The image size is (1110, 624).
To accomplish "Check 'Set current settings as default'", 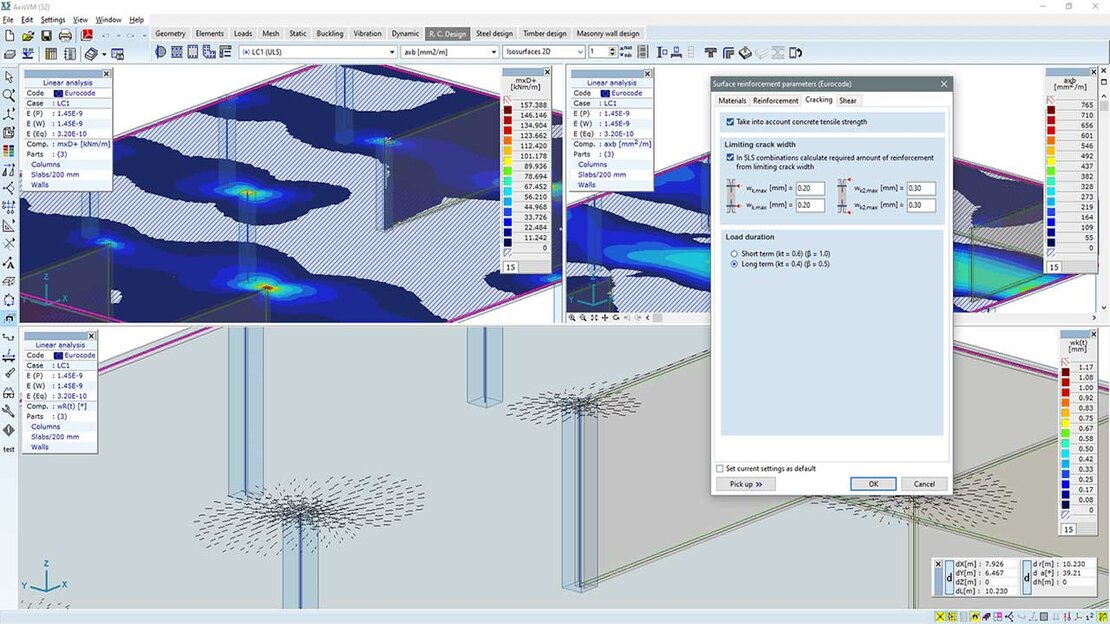I will coord(720,468).
